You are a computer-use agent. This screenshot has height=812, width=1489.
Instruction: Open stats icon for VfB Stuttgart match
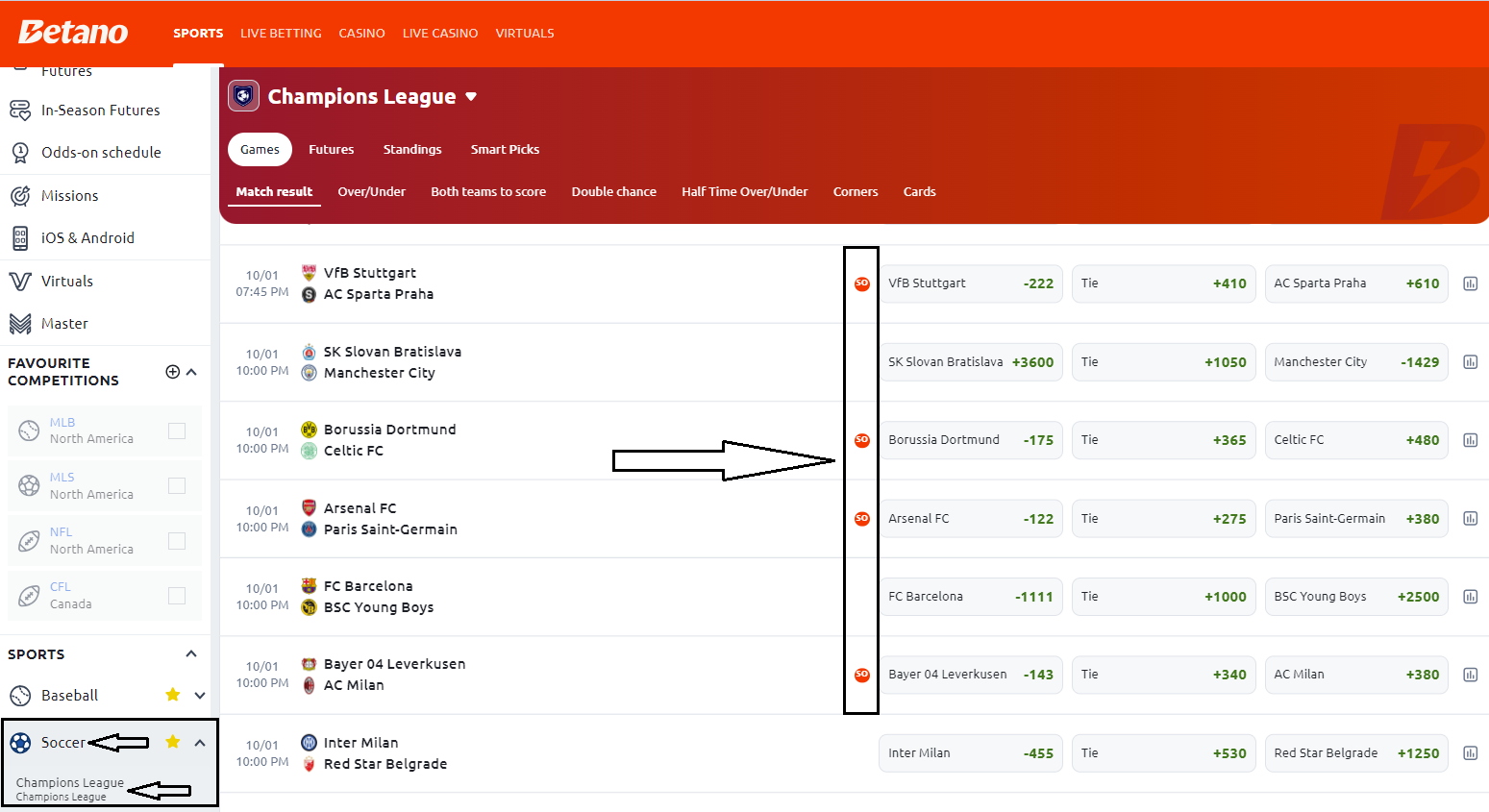coord(1470,283)
